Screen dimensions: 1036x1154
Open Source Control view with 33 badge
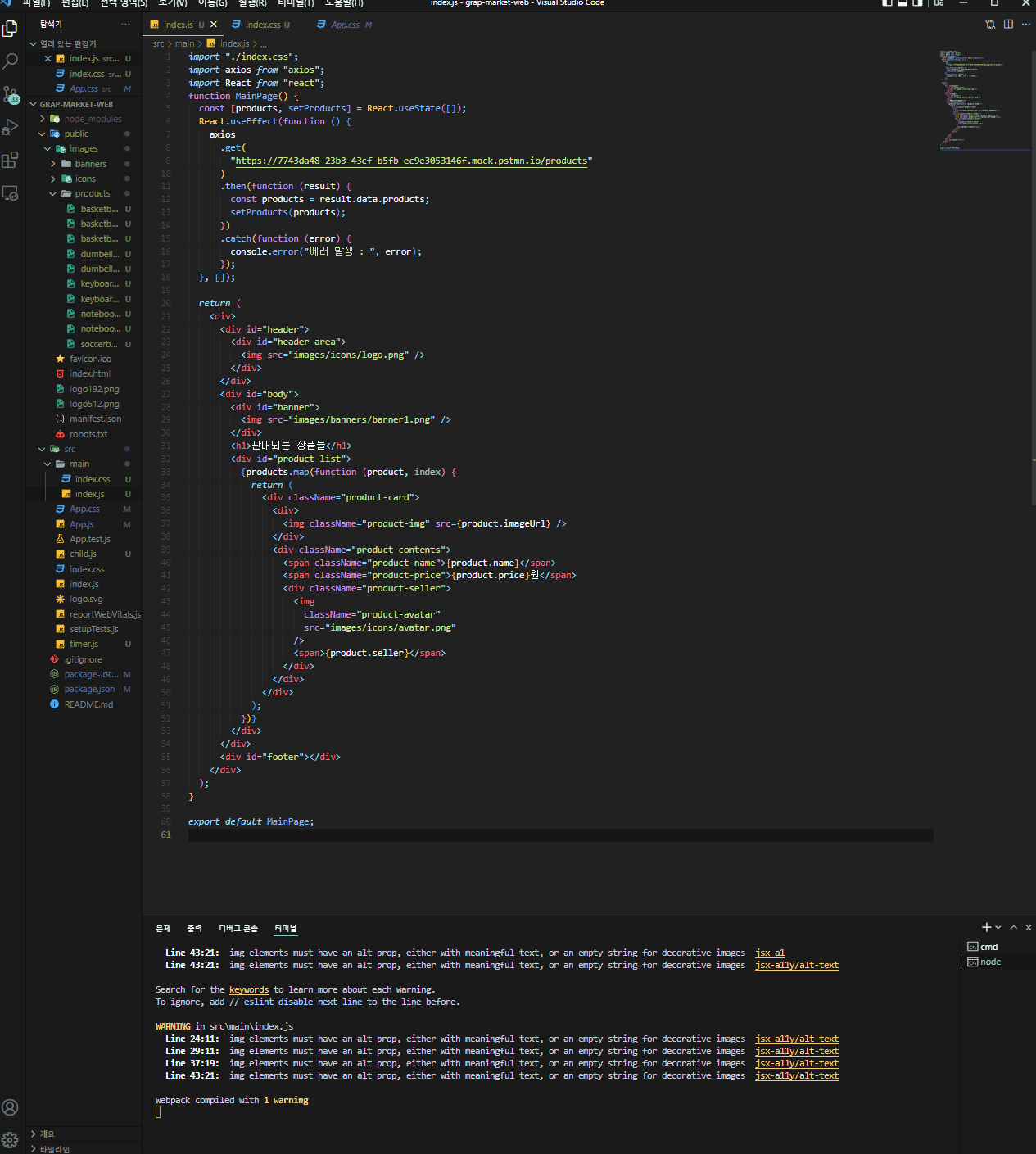pyautogui.click(x=10, y=94)
